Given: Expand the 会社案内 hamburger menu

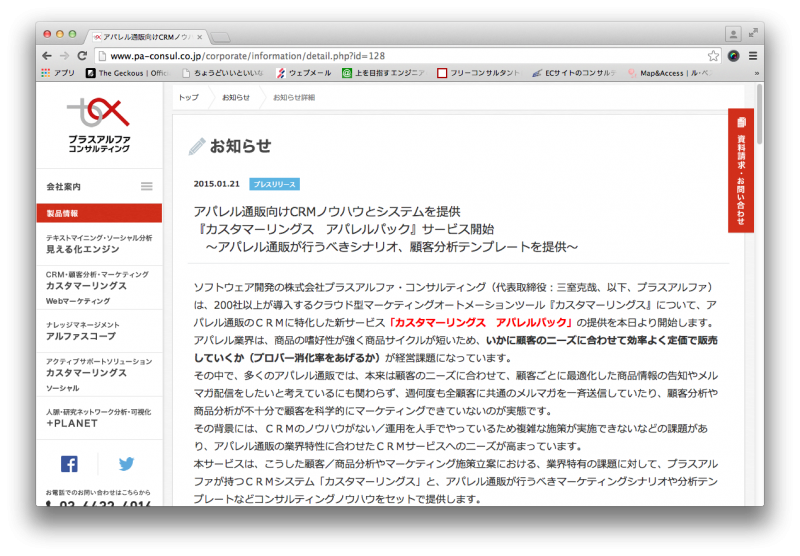Looking at the screenshot, I should coord(146,186).
